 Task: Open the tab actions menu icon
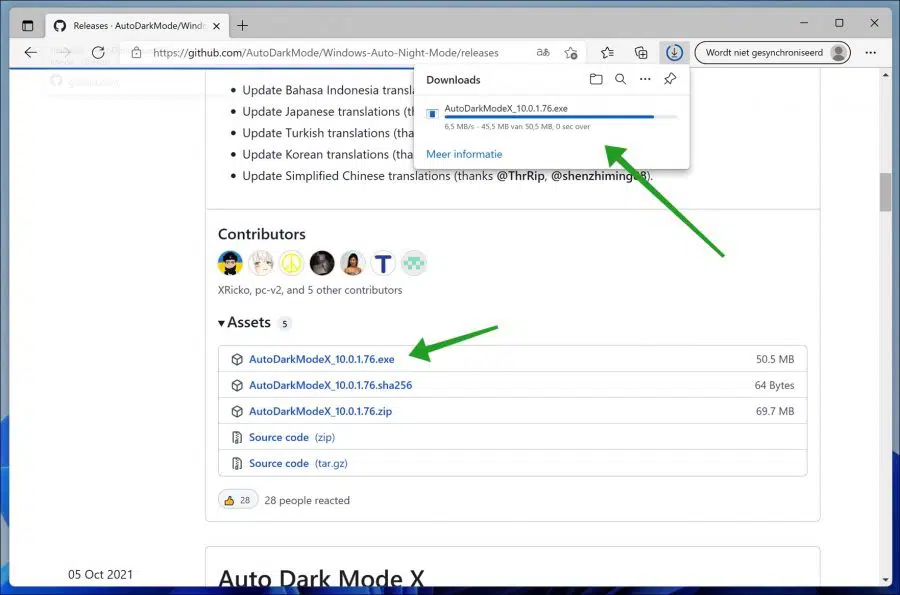tap(28, 26)
